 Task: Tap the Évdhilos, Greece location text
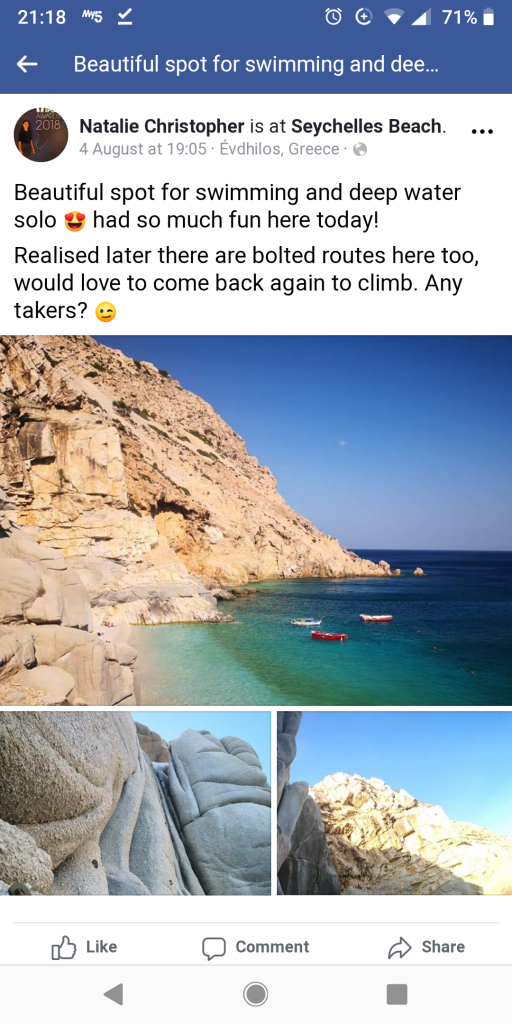[280, 150]
